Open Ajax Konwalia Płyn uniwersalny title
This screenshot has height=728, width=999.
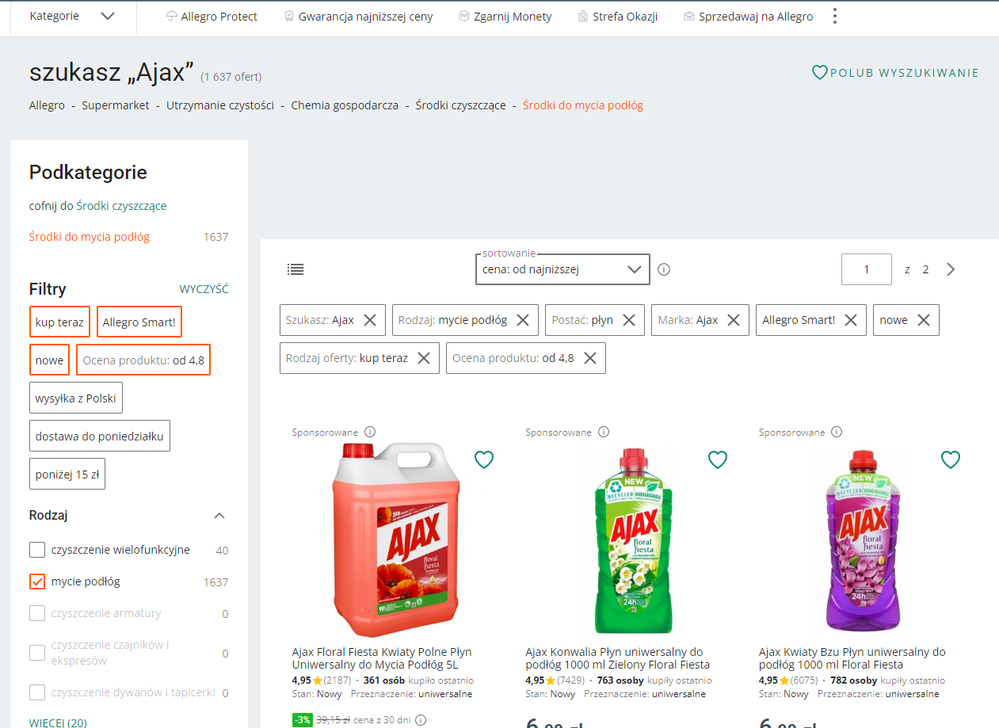point(617,658)
